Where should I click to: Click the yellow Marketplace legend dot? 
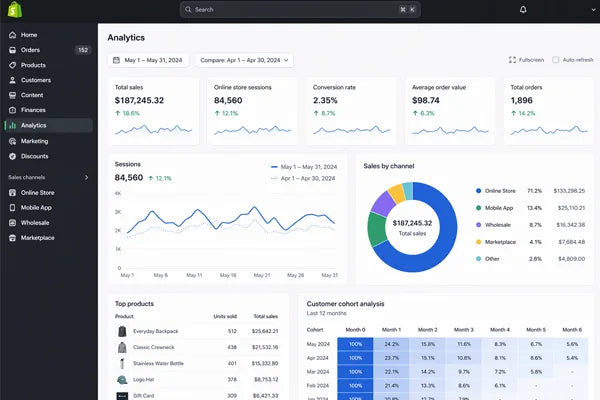(478, 242)
